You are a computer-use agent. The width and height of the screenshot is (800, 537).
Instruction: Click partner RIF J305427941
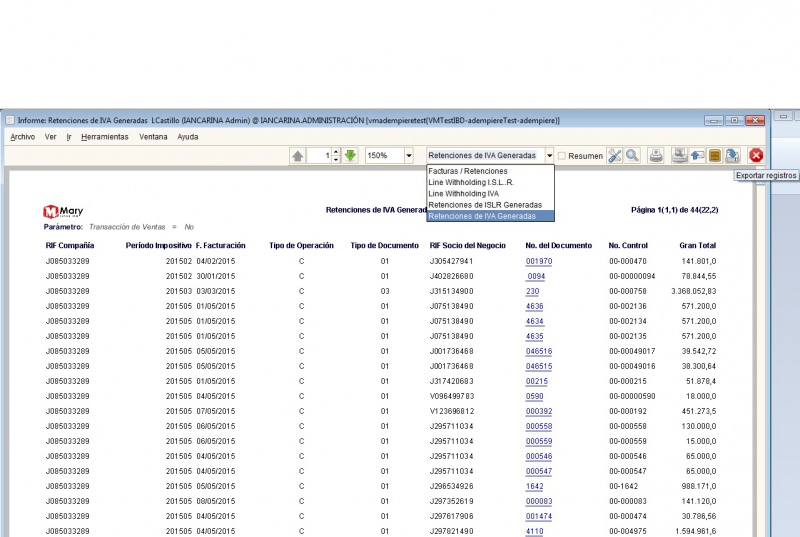coord(452,261)
